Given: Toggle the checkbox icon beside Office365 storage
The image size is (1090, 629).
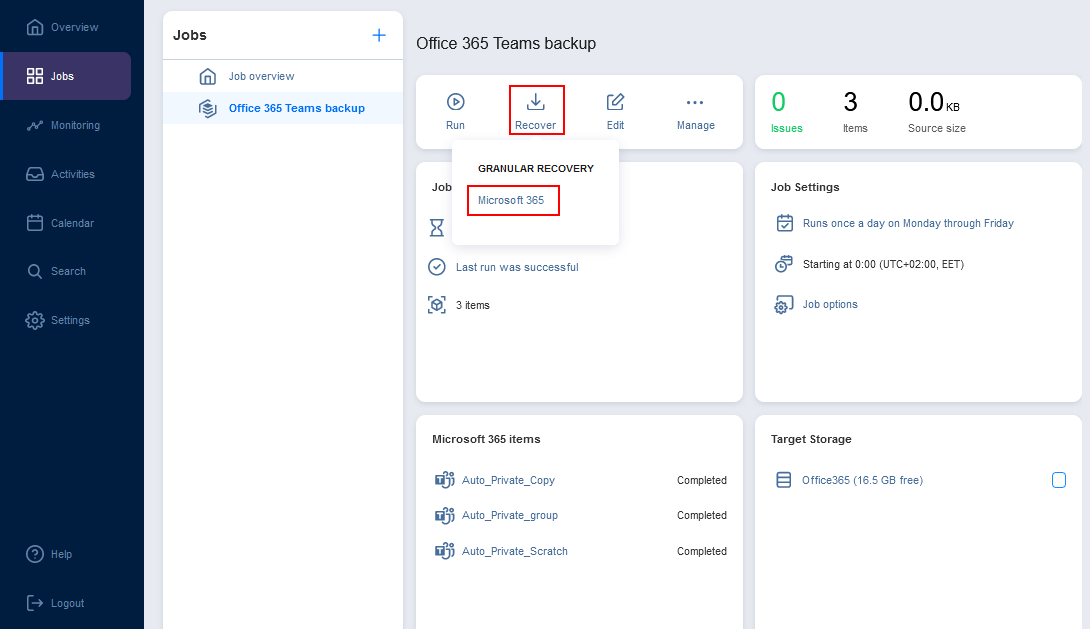Looking at the screenshot, I should point(1059,480).
